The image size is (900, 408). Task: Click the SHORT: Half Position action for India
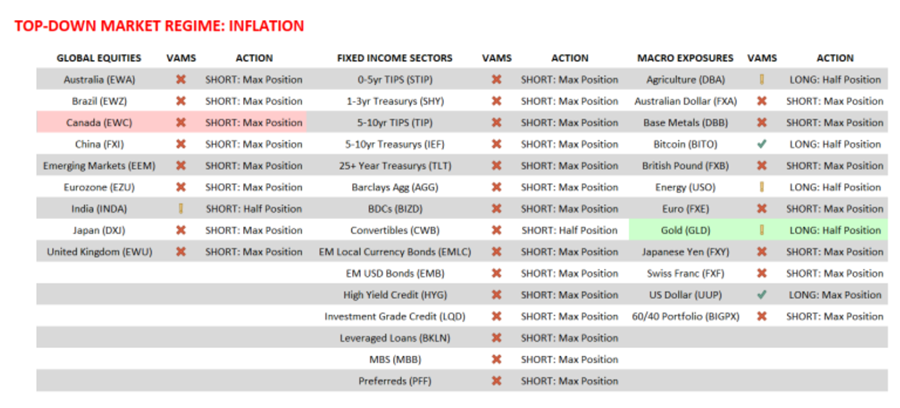pos(254,209)
